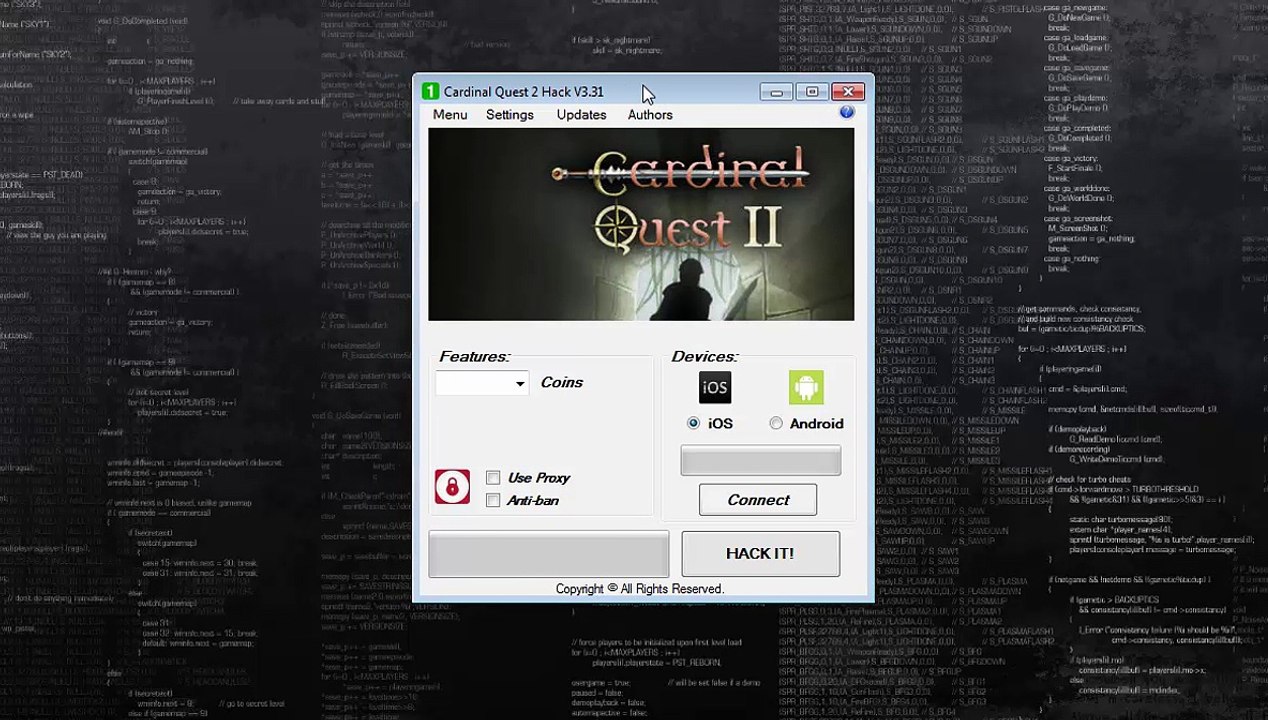Close the Cardinal Quest 2 Hack window

[x=848, y=92]
